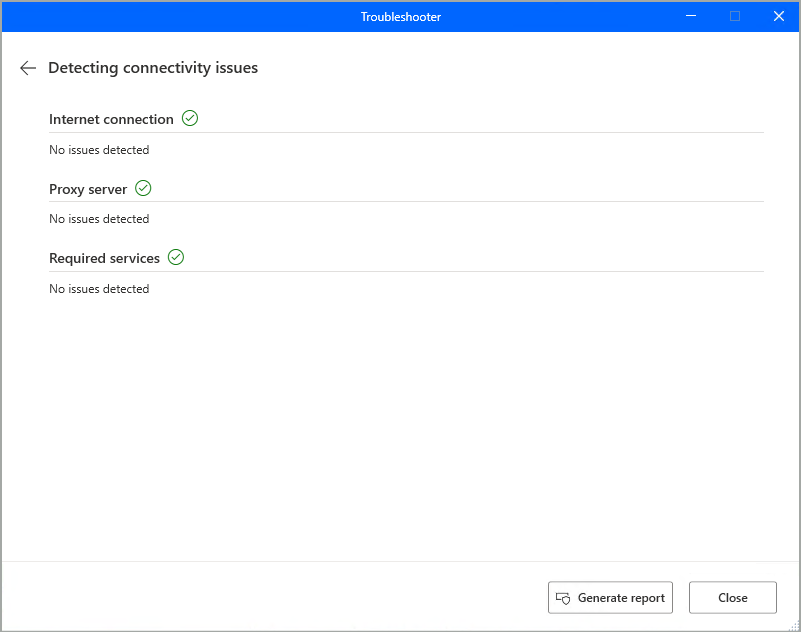Screen dimensions: 801x632
Task: Select the Required services heading
Action: 104,258
